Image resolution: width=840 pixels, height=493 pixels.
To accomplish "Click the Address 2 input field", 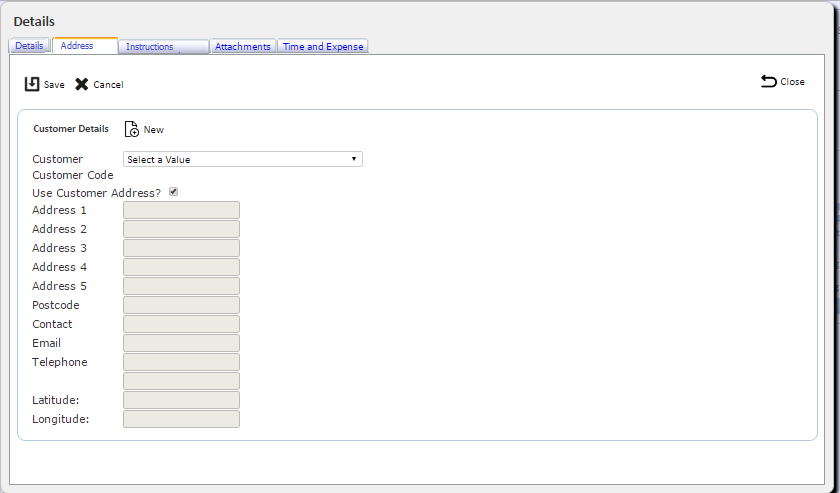I will (x=182, y=229).
